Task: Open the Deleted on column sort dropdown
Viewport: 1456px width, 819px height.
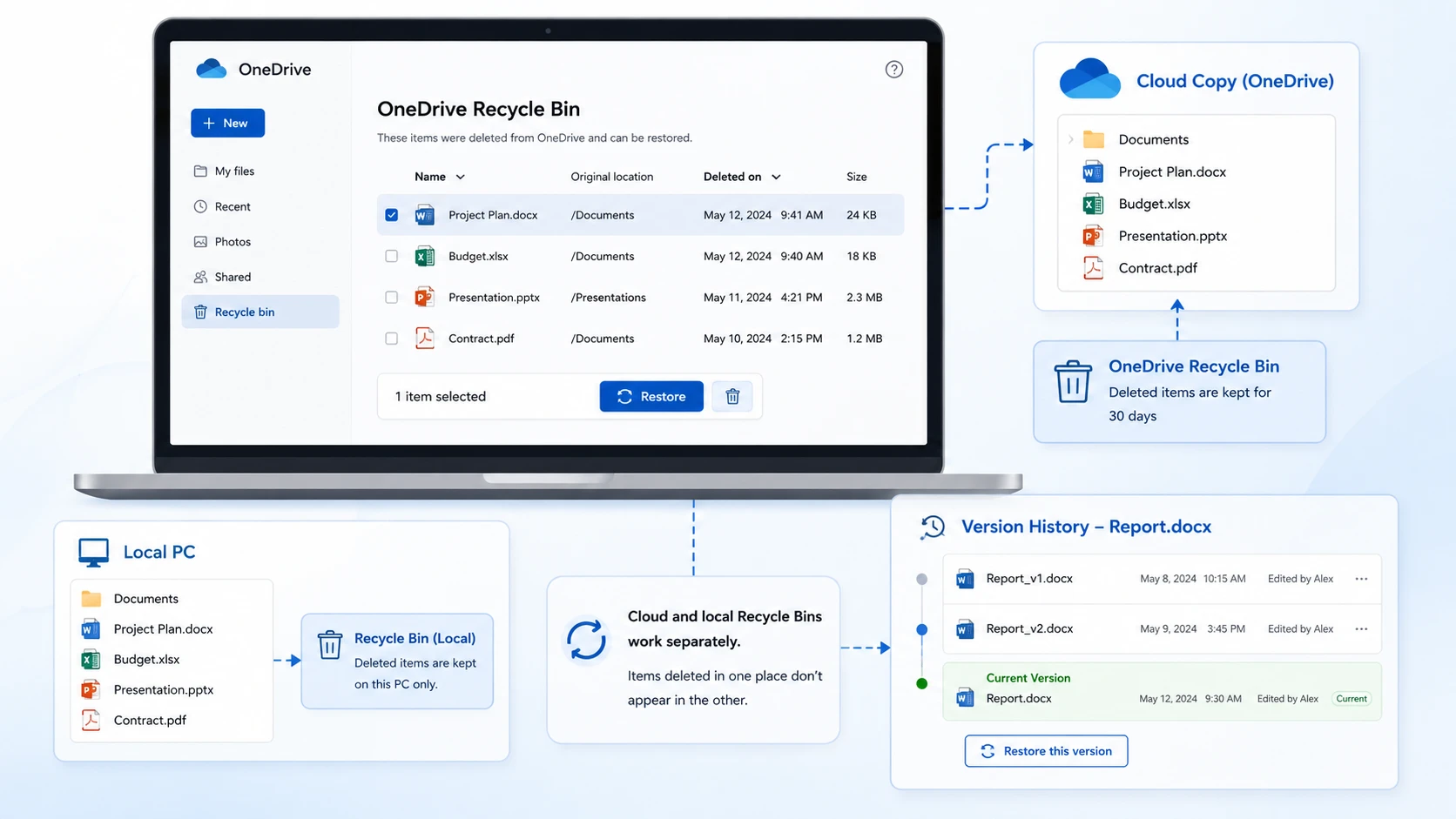Action: tap(776, 177)
